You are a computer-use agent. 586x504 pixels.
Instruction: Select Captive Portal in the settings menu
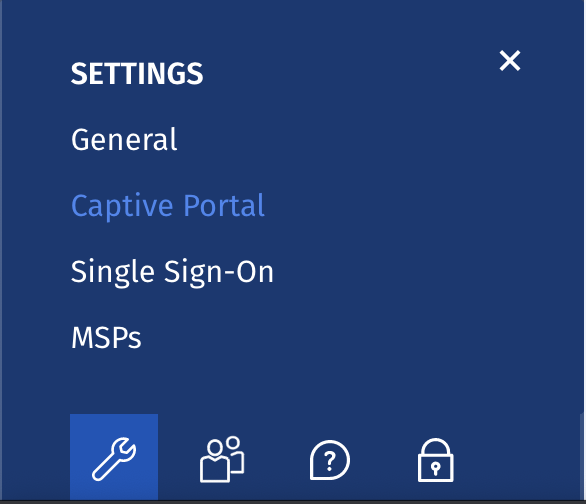168,206
